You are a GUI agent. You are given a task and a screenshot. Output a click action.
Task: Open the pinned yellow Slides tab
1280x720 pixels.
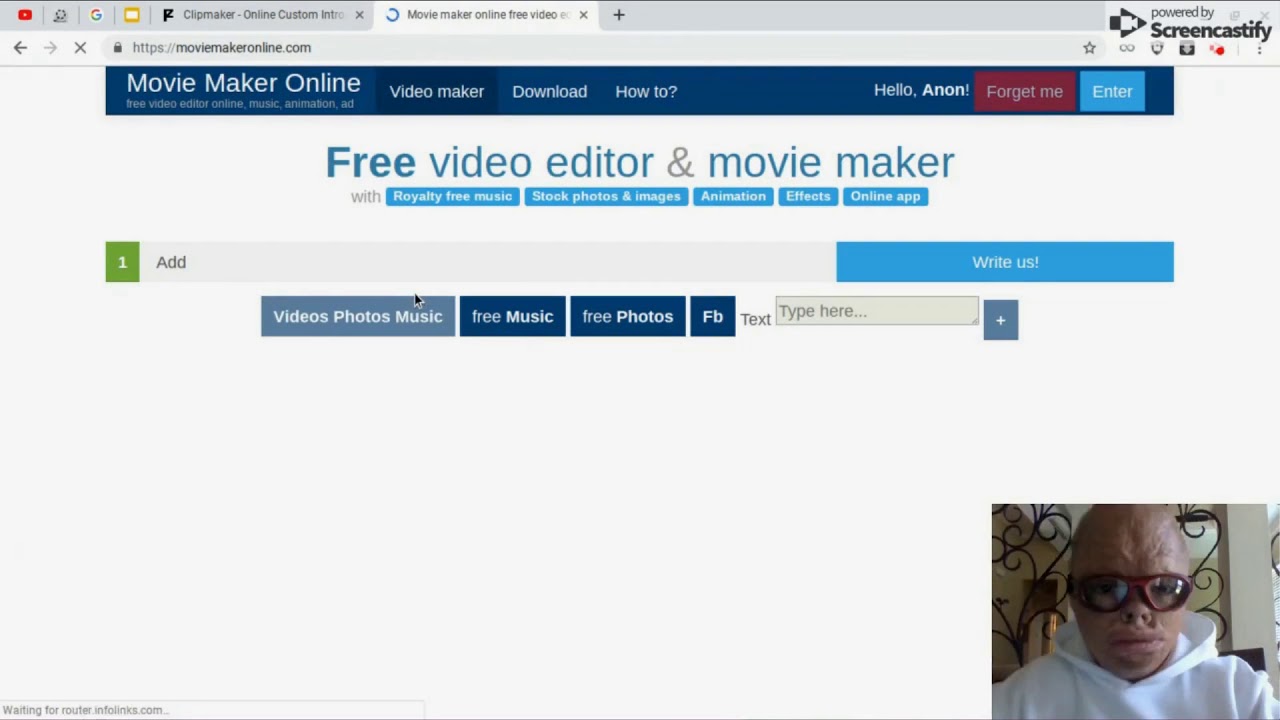pos(132,15)
